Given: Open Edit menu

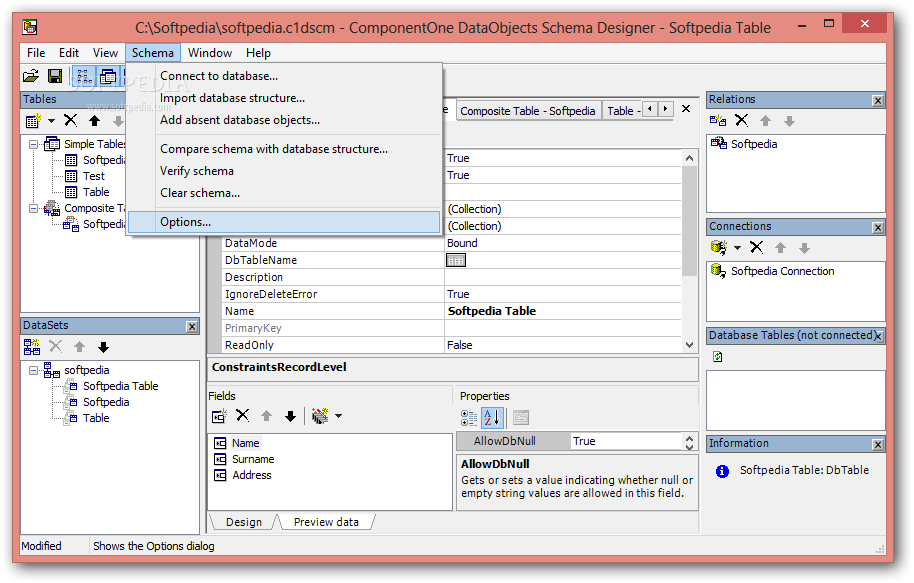Looking at the screenshot, I should point(68,53).
